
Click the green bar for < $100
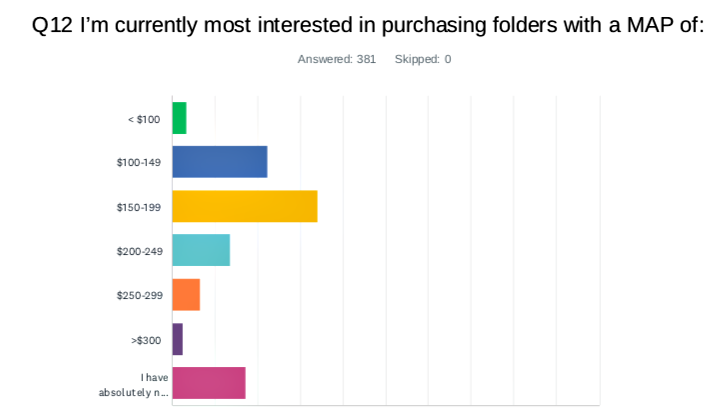click(179, 118)
